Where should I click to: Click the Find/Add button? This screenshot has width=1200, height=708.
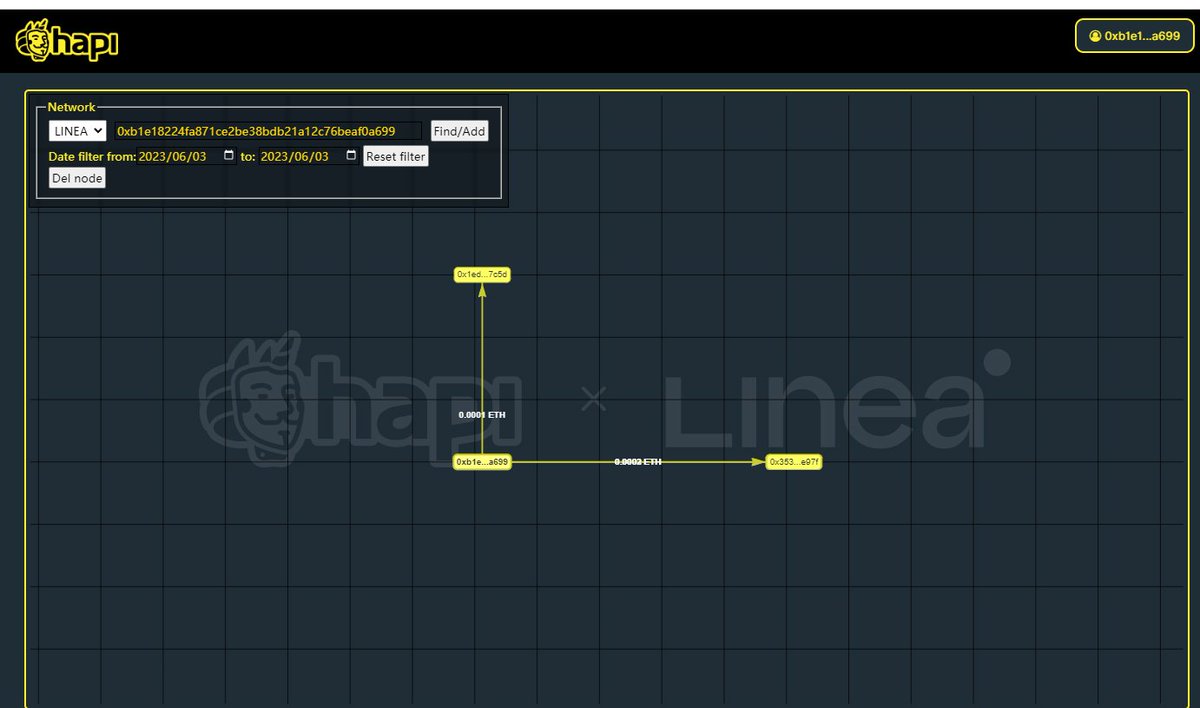click(459, 131)
